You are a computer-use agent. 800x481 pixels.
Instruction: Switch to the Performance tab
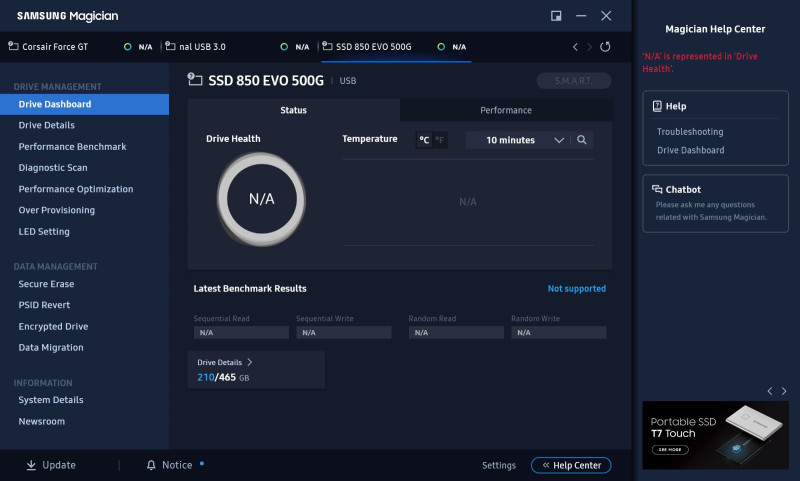(x=506, y=110)
